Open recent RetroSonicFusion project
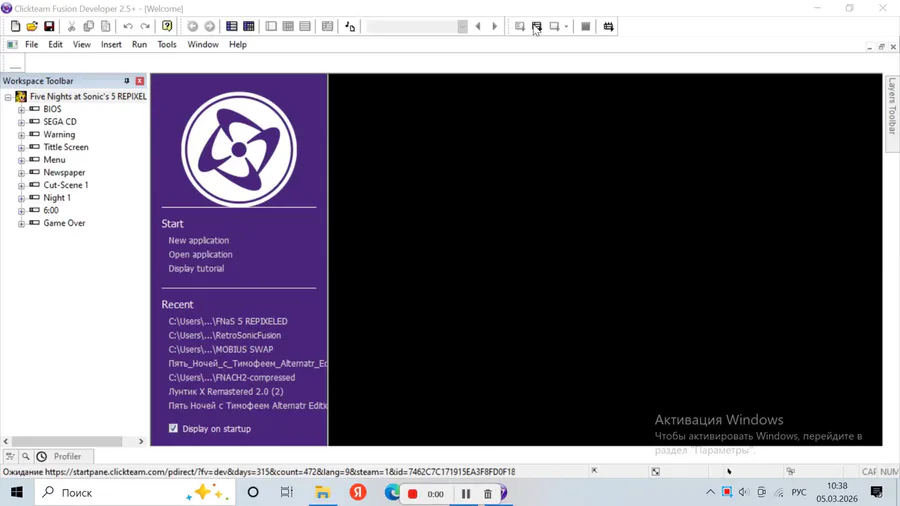Image resolution: width=900 pixels, height=506 pixels. [x=224, y=335]
